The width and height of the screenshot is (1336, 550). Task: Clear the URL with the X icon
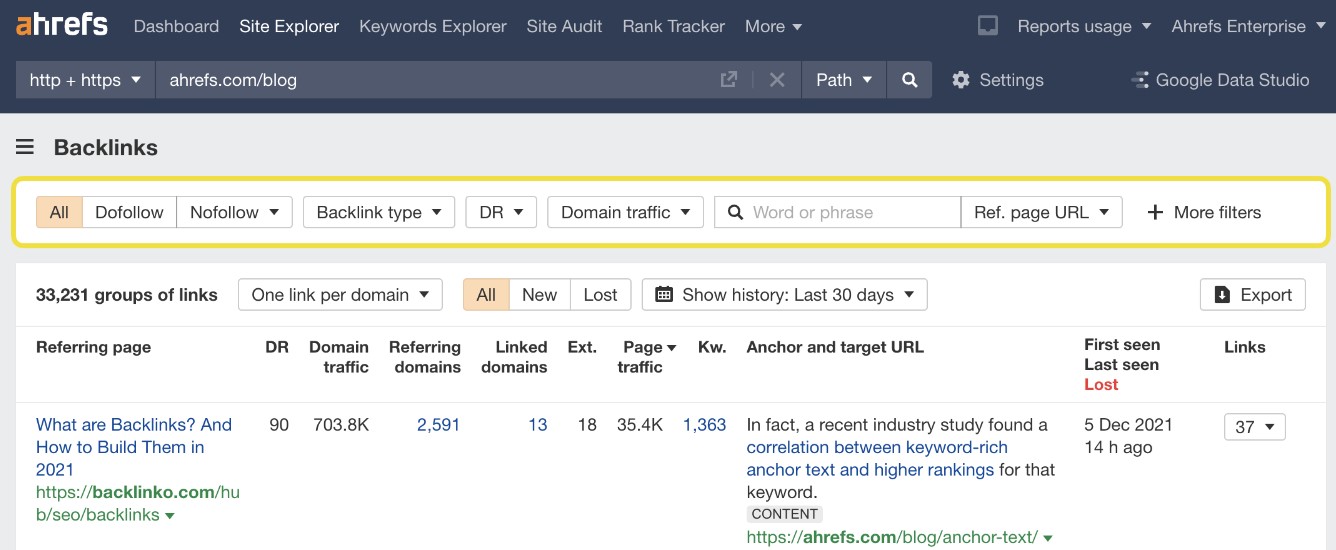click(x=777, y=80)
